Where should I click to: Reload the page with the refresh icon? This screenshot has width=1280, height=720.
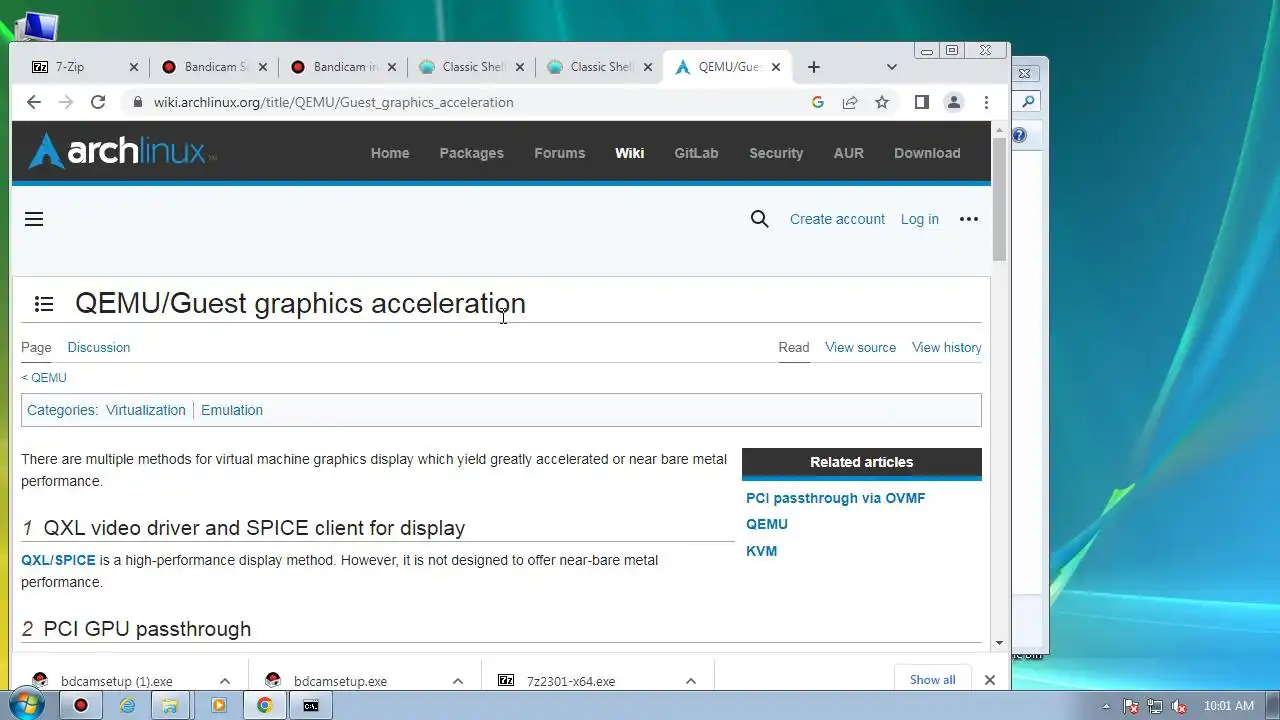98,102
